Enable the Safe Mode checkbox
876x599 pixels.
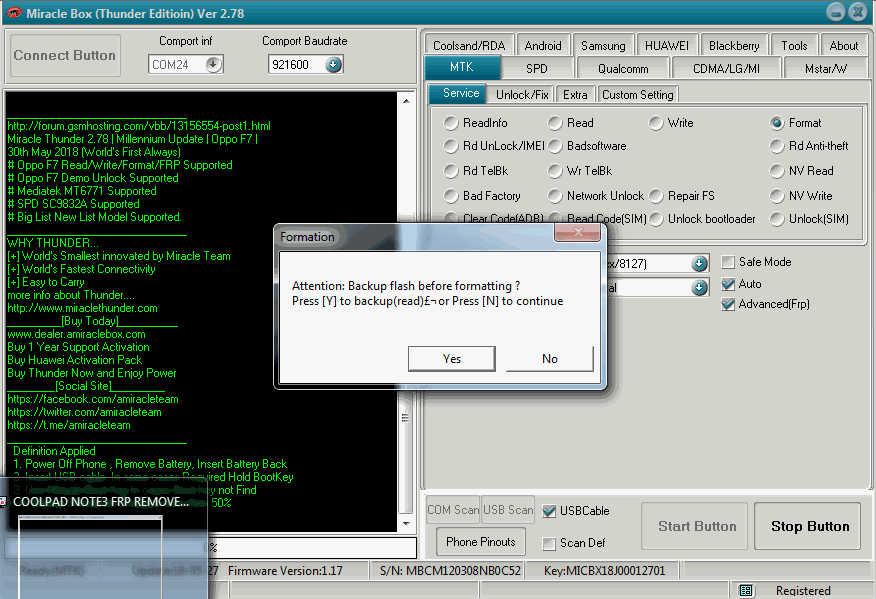pyautogui.click(x=728, y=262)
